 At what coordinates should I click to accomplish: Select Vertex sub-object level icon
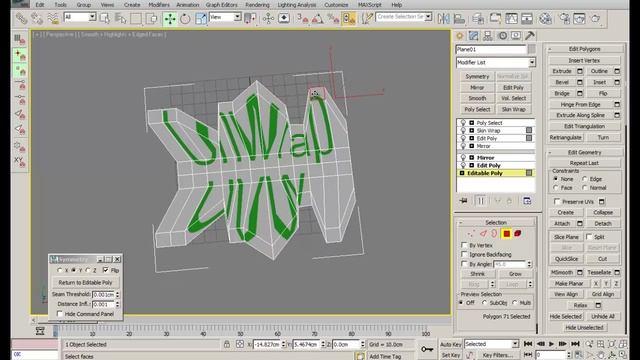click(x=471, y=234)
